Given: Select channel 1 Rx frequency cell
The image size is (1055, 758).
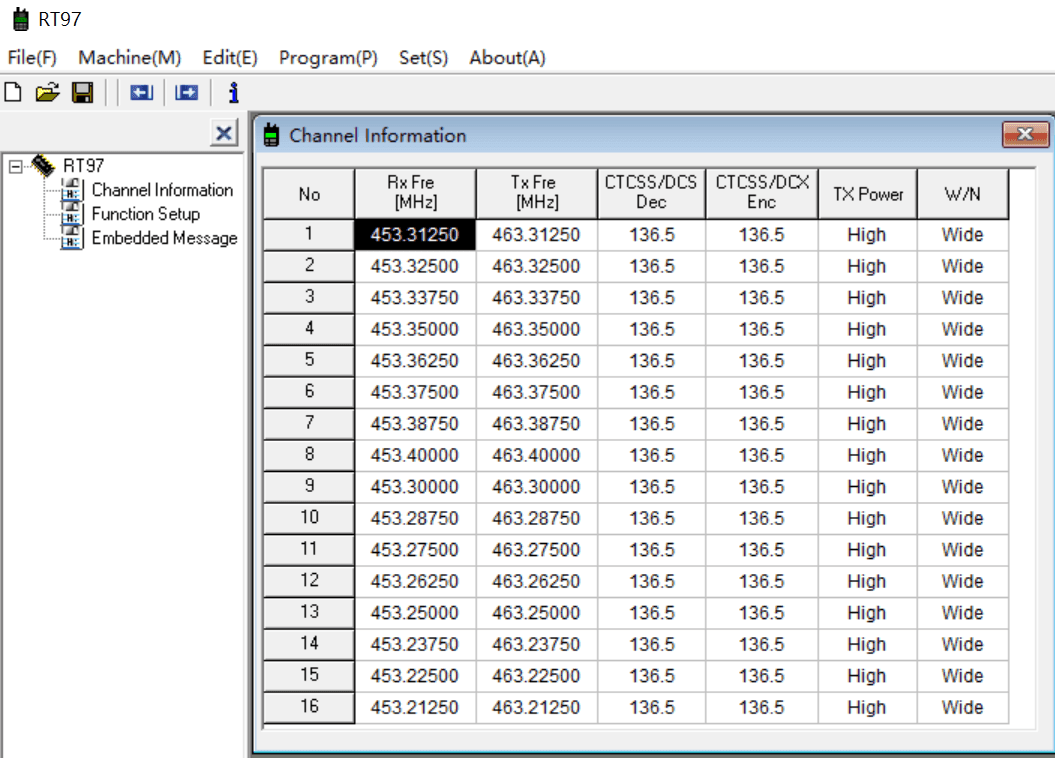Looking at the screenshot, I should tap(415, 235).
